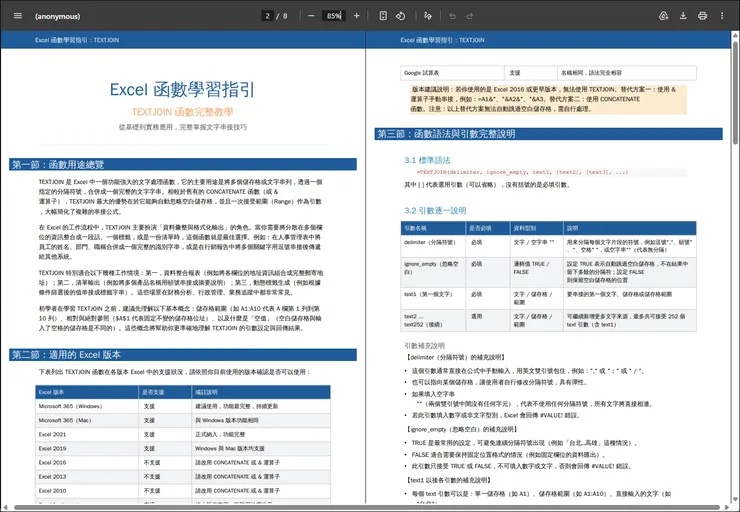Click the vertical scrollbar thumb
The height and width of the screenshot is (512, 740).
pos(735,93)
